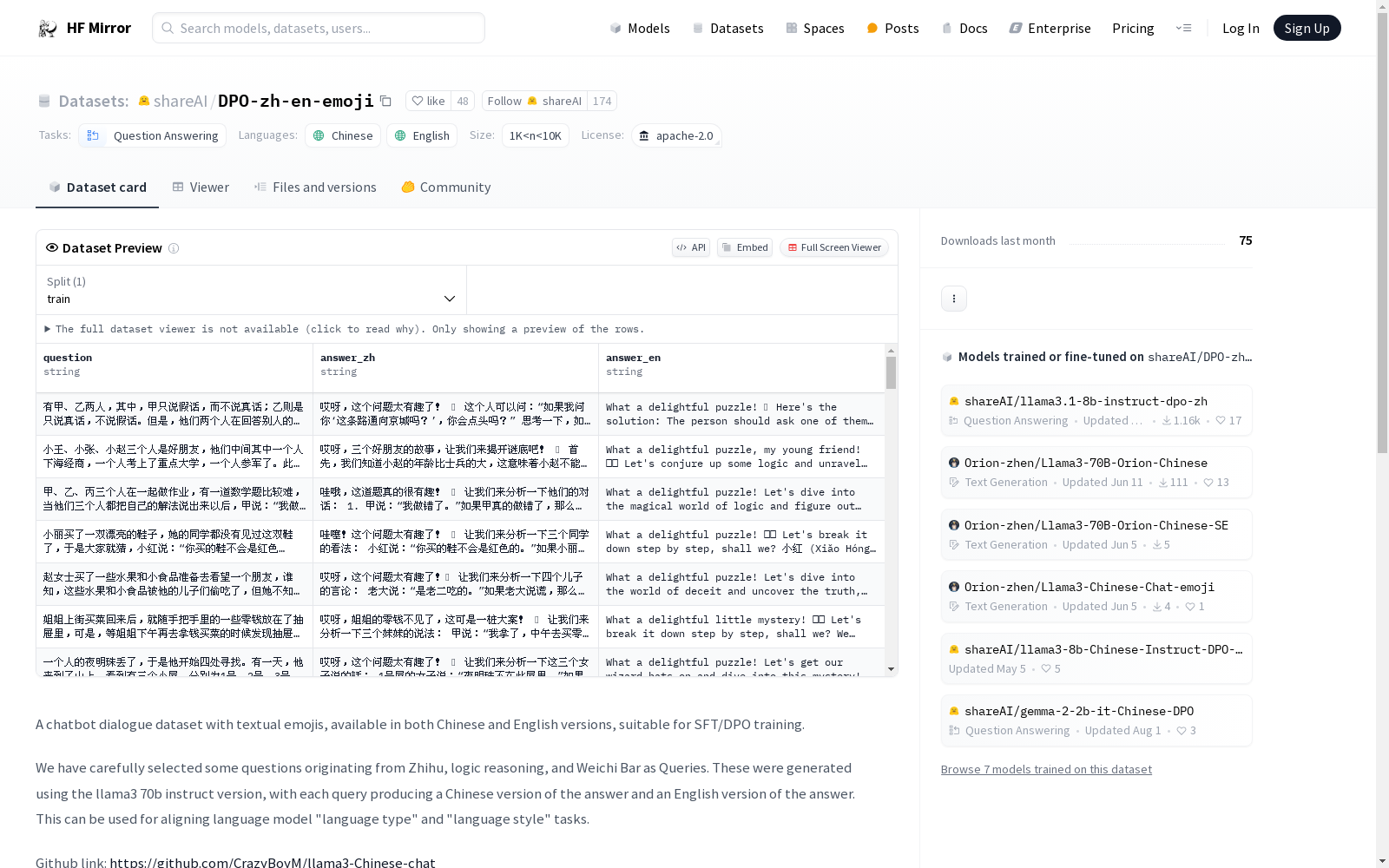Open the Pricing page
The image size is (1389, 868).
click(x=1133, y=28)
